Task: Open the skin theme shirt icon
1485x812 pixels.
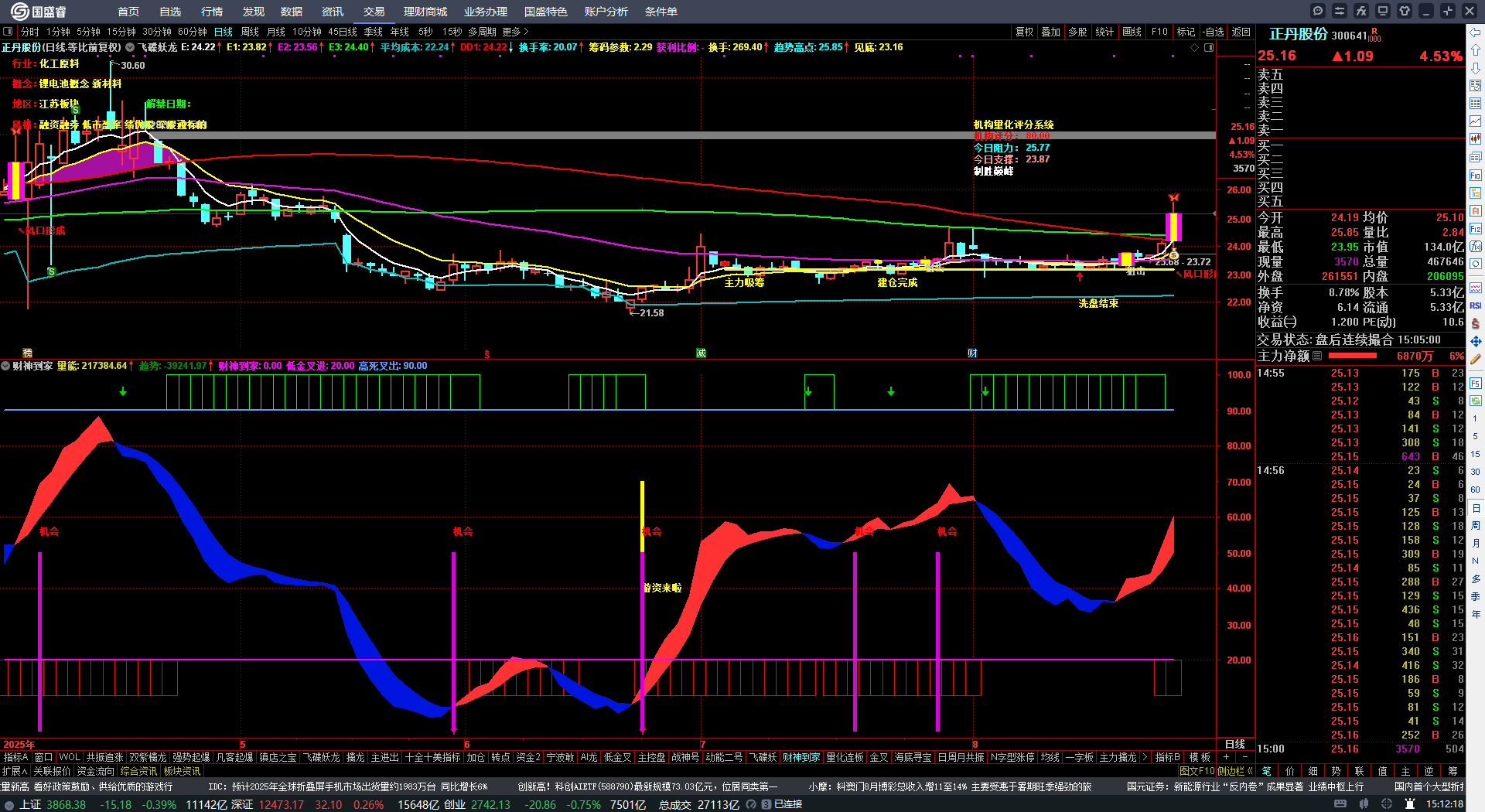Action: click(1405, 11)
